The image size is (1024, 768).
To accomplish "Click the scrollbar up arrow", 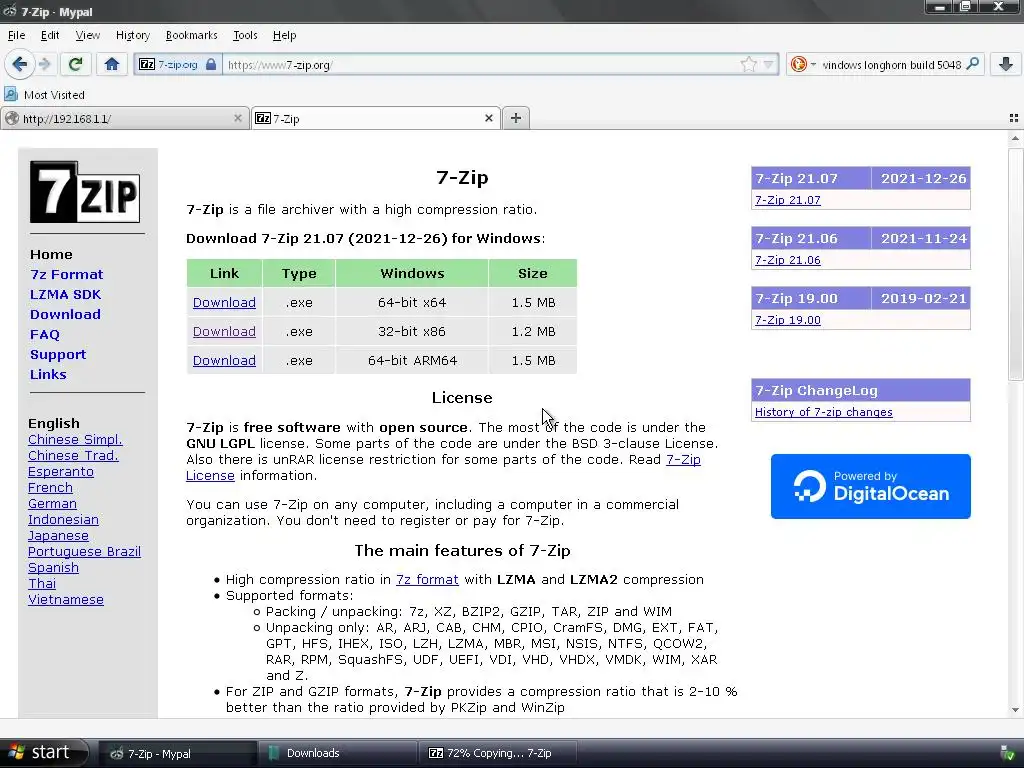I will click(x=1015, y=138).
